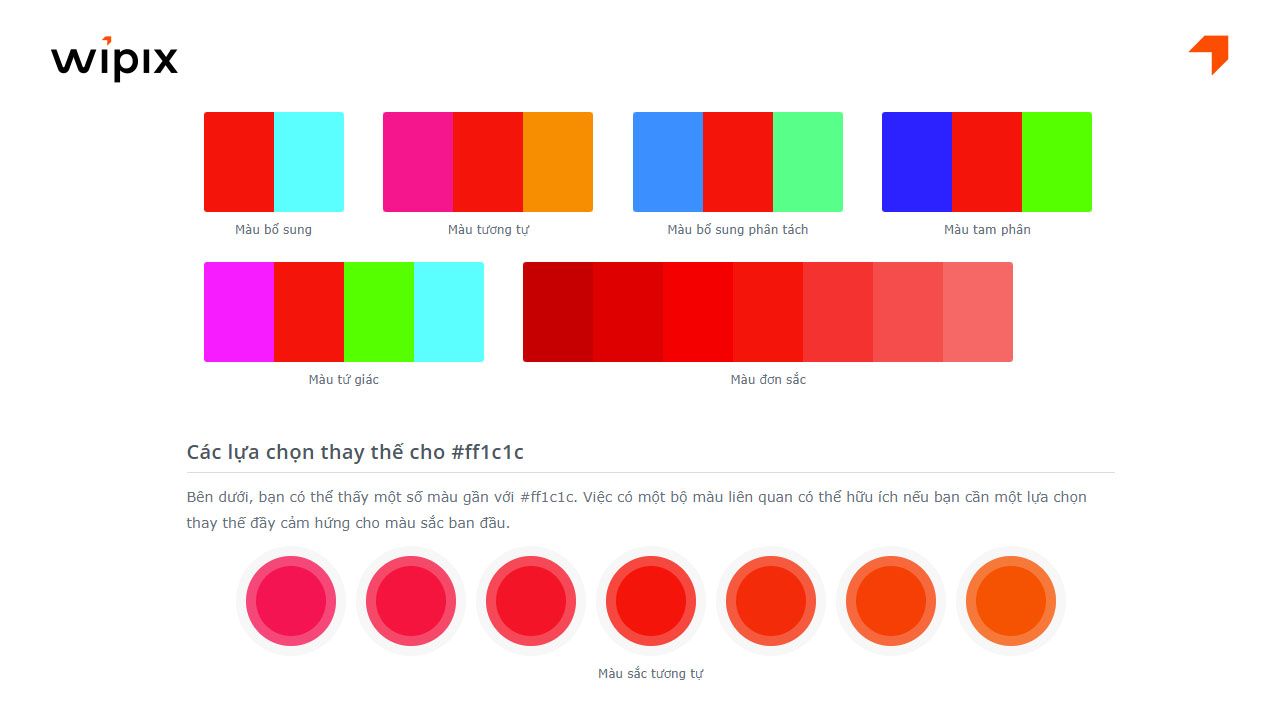The width and height of the screenshot is (1280, 720).
Task: Click the Màu sắc tương tự caption
Action: pyautogui.click(x=650, y=674)
